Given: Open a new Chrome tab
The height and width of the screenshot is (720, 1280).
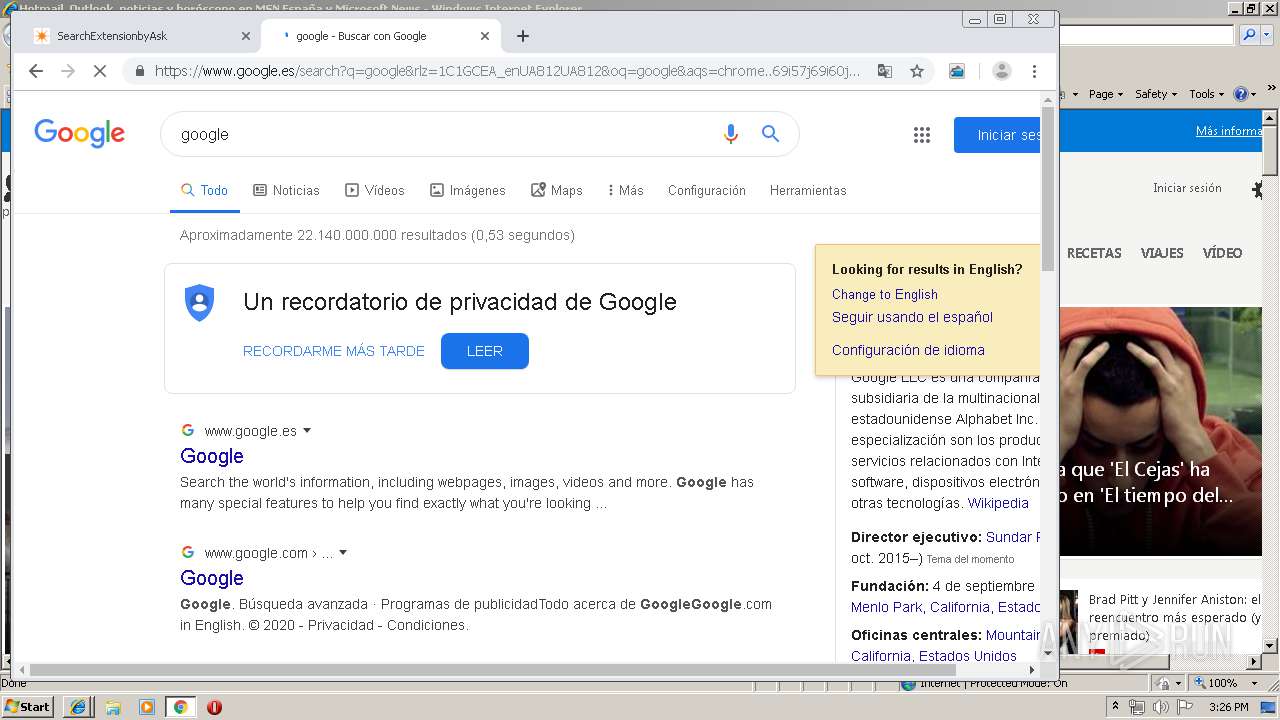Looking at the screenshot, I should pyautogui.click(x=523, y=36).
